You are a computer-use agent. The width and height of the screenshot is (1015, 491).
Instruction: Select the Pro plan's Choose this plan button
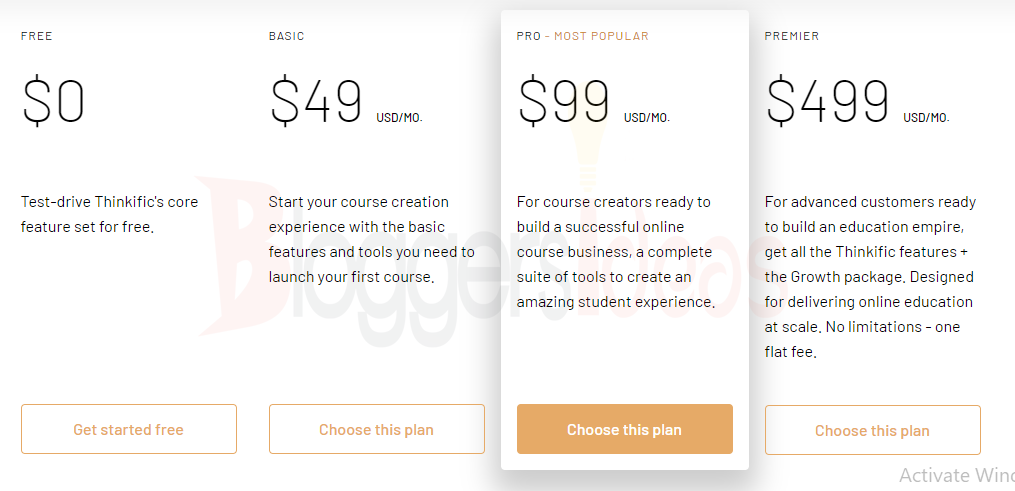click(624, 430)
